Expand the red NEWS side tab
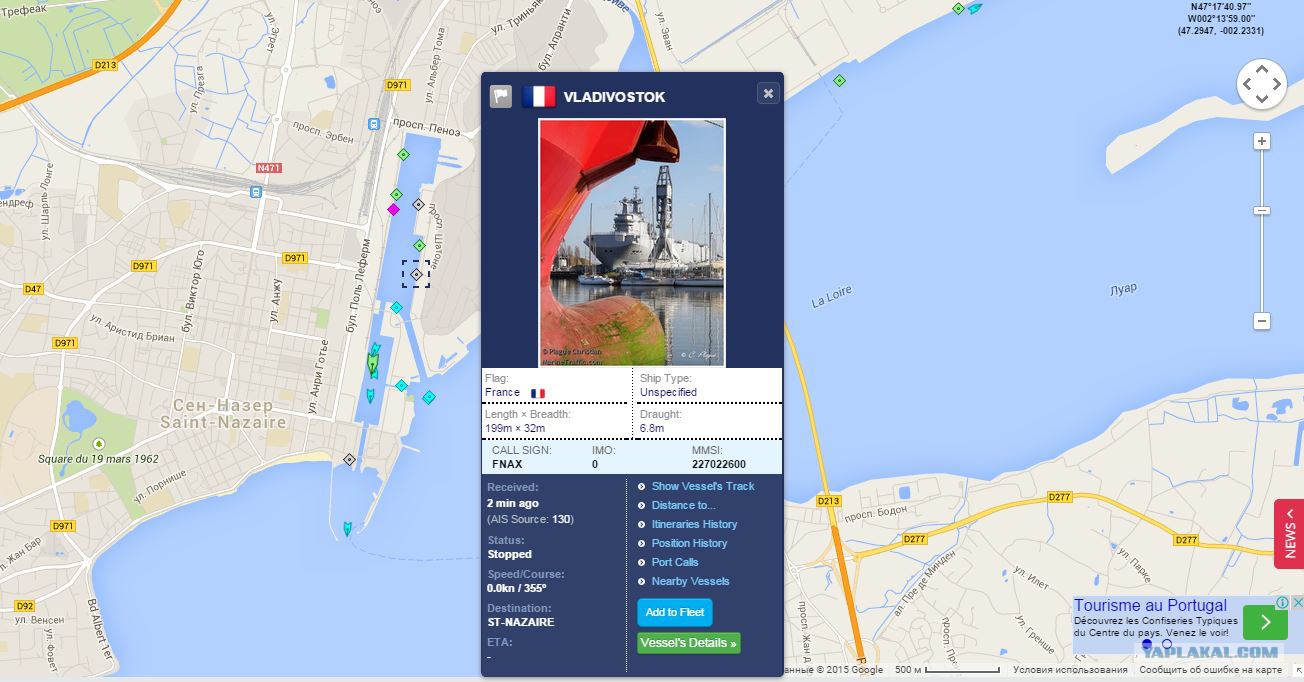The width and height of the screenshot is (1304, 682). pos(1289,534)
